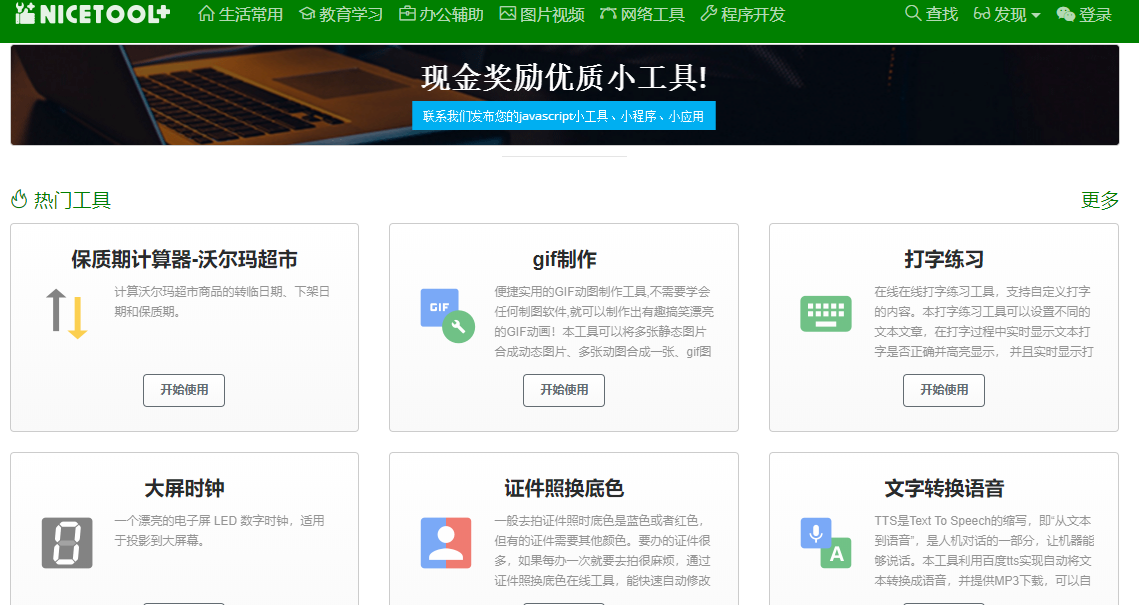The width and height of the screenshot is (1139, 605).
Task: Click the 文字转换语音 title
Action: click(944, 489)
